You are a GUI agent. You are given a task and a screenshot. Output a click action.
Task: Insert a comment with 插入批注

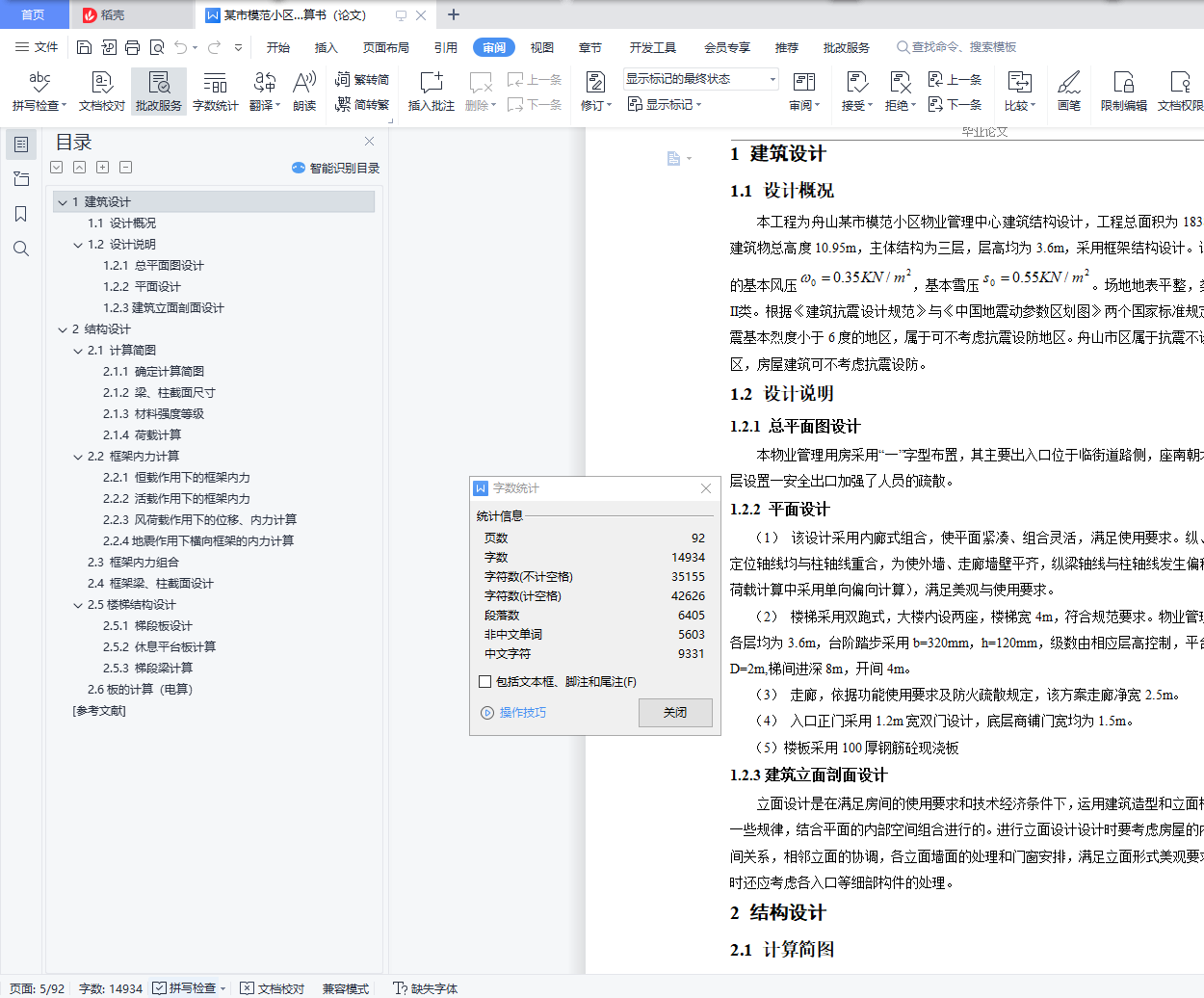[x=432, y=91]
